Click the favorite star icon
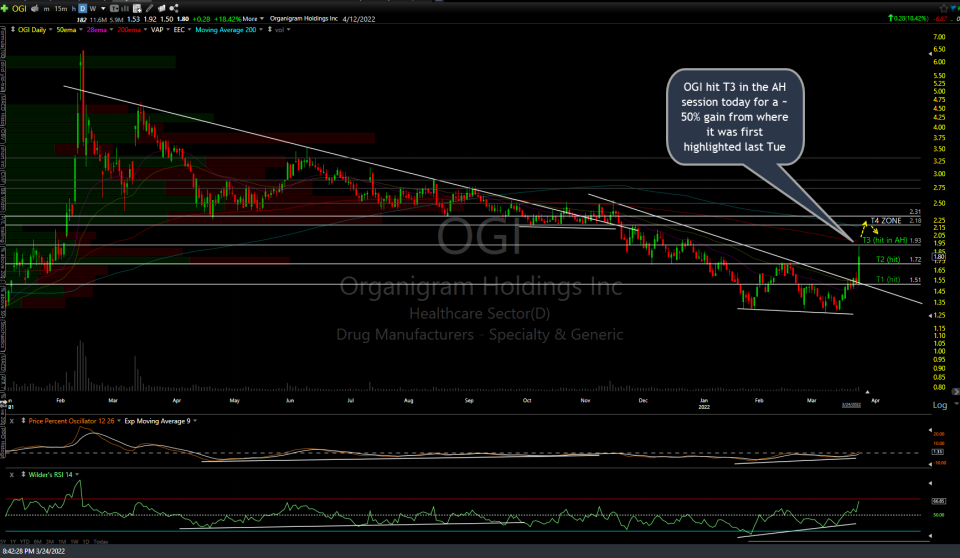The height and width of the screenshot is (558, 960). tap(943, 8)
